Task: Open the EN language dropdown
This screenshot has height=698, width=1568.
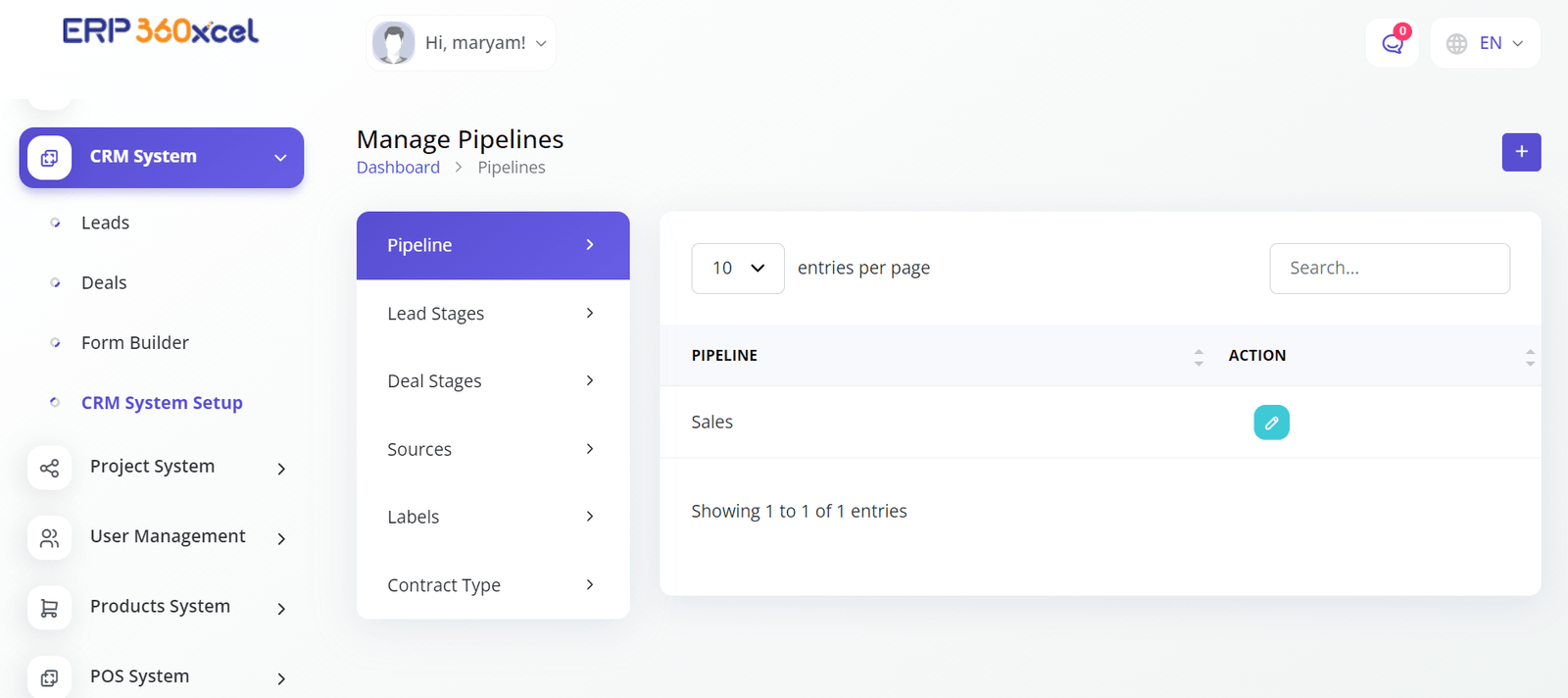Action: point(1486,43)
